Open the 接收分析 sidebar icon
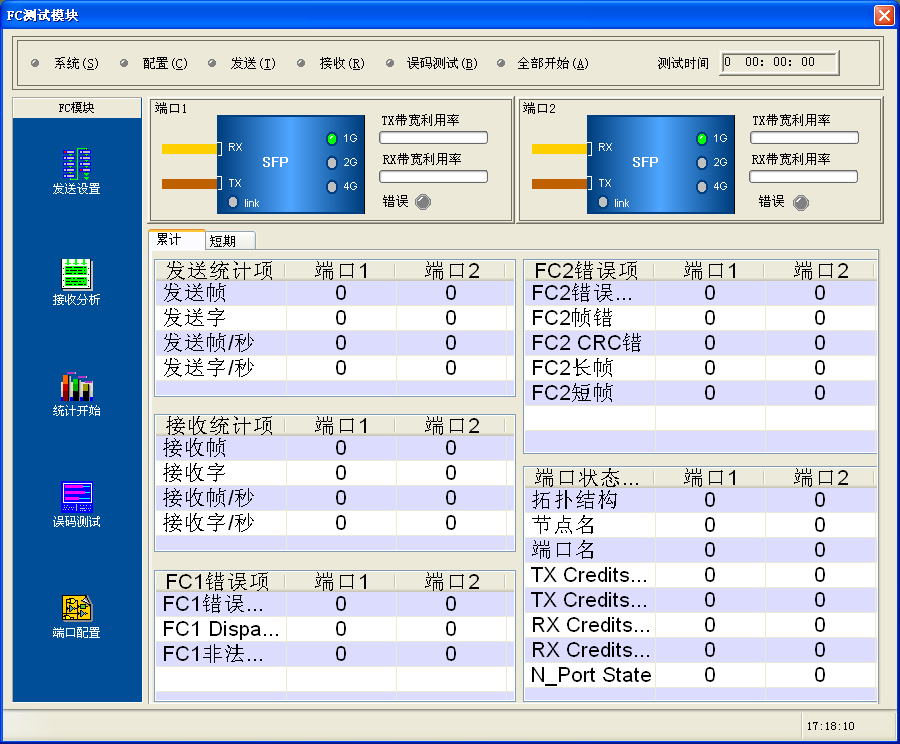 click(x=76, y=282)
